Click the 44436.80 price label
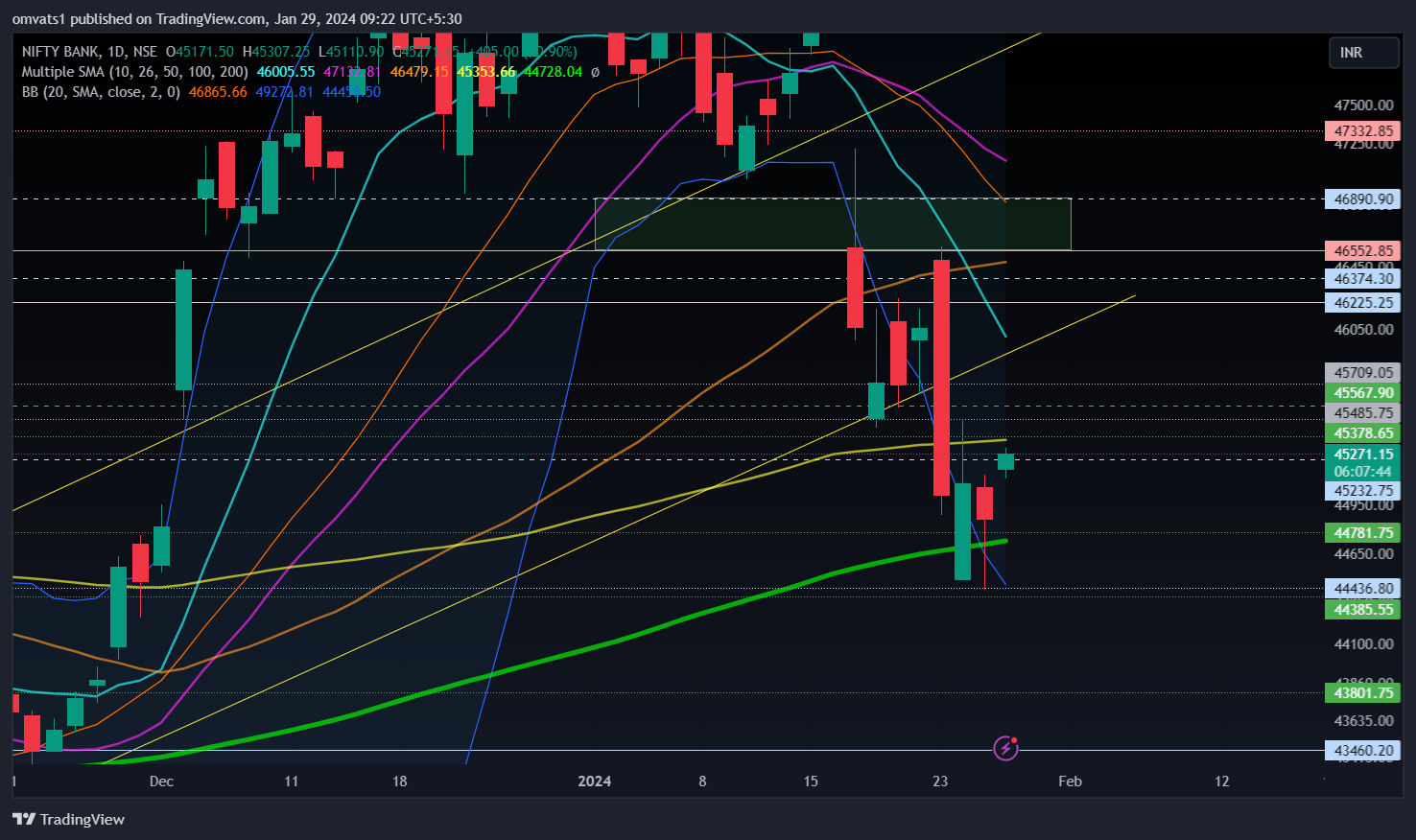1416x840 pixels. [x=1363, y=588]
